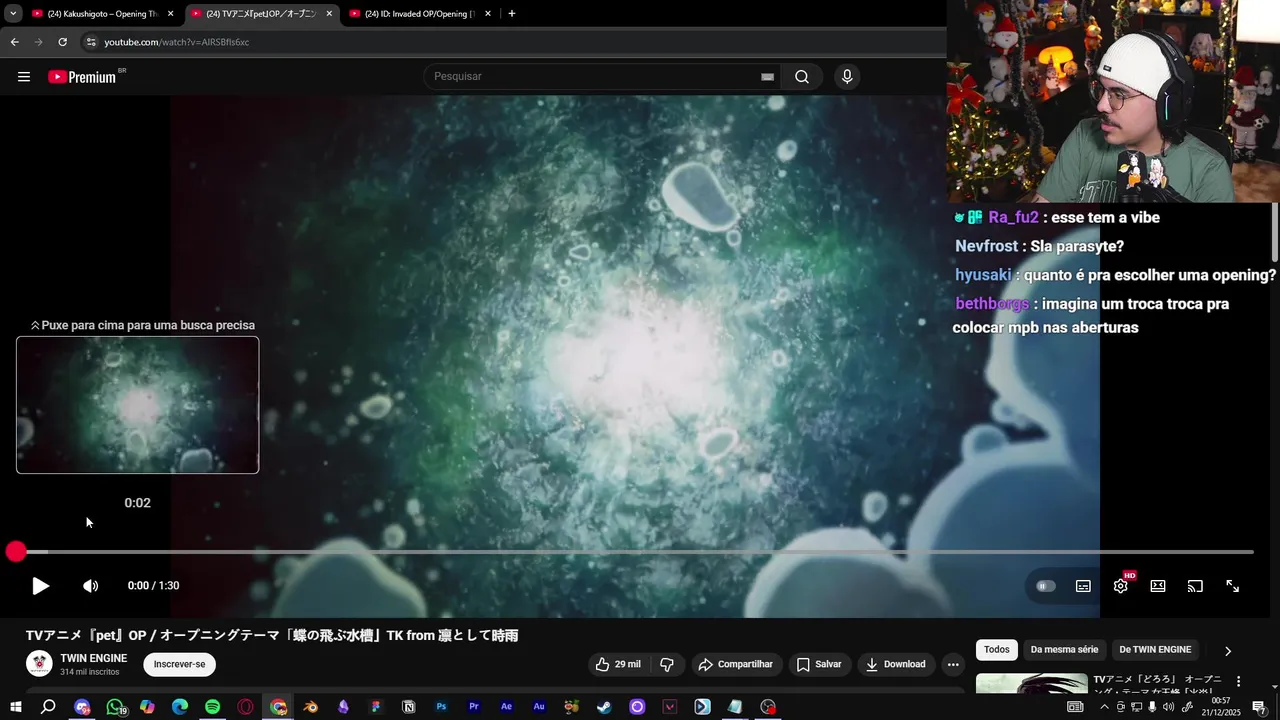This screenshot has width=1280, height=720.
Task: Open Steam from the taskbar
Action: click(x=605, y=707)
